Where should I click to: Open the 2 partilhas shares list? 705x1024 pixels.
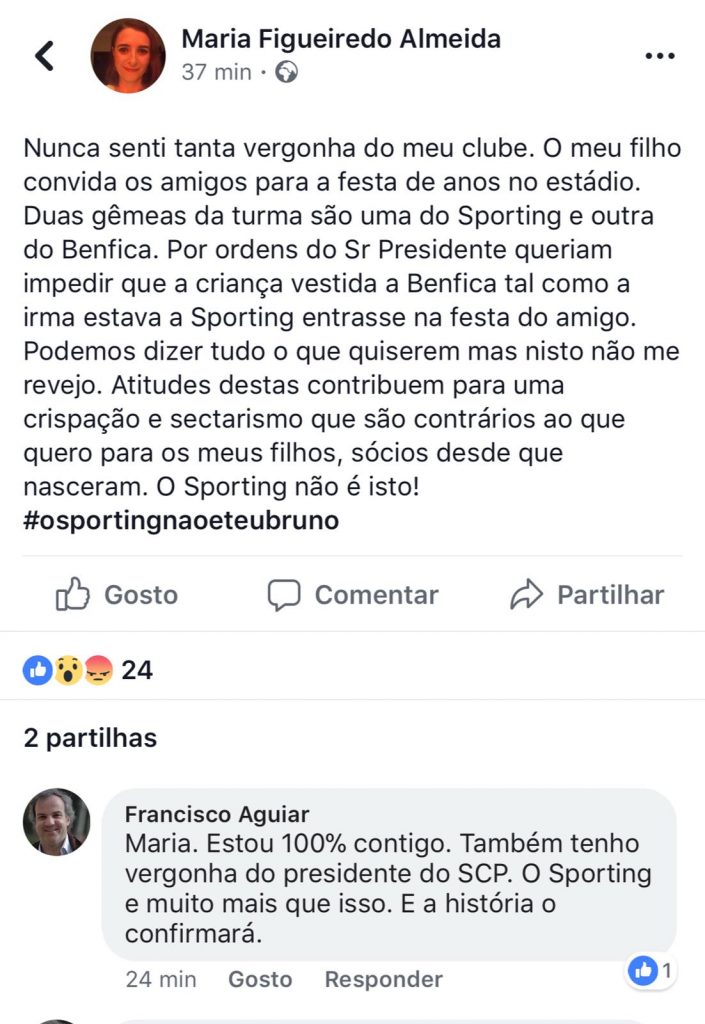[x=90, y=739]
